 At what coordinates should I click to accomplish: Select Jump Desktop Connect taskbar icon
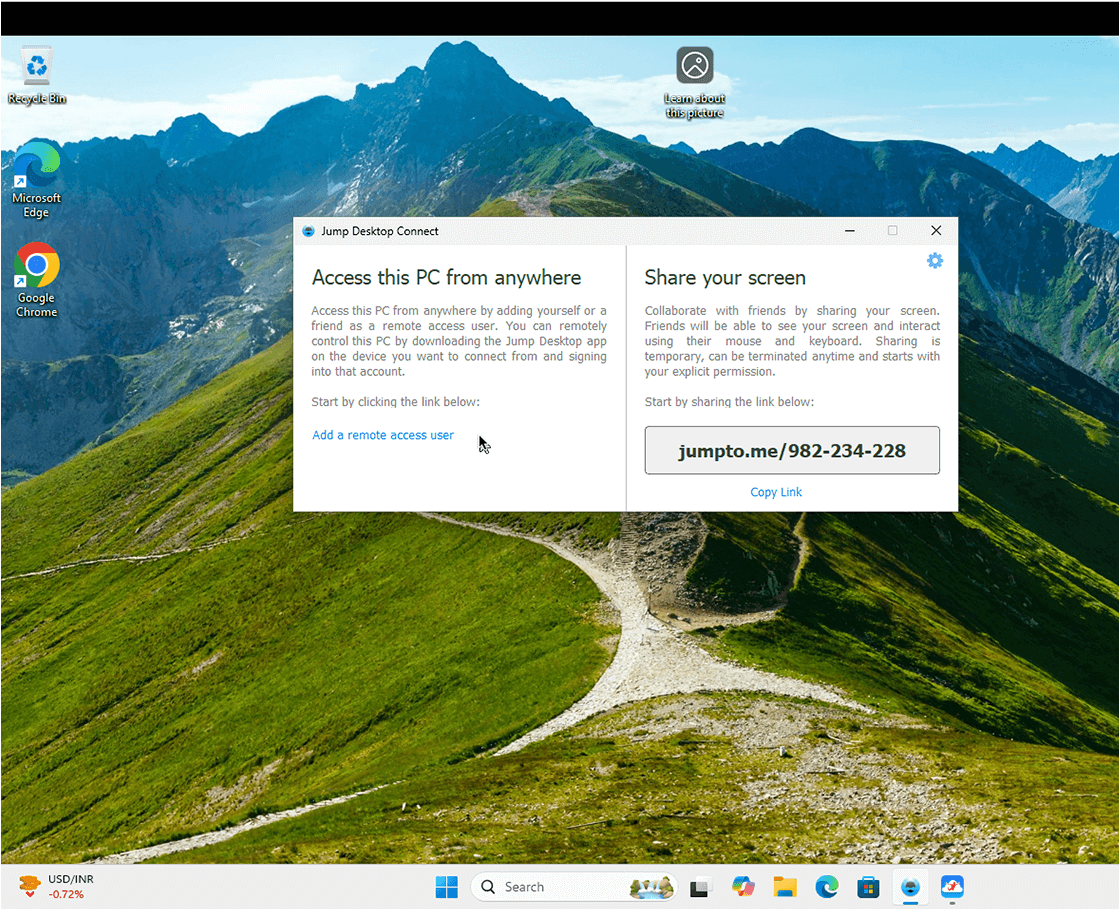point(910,887)
